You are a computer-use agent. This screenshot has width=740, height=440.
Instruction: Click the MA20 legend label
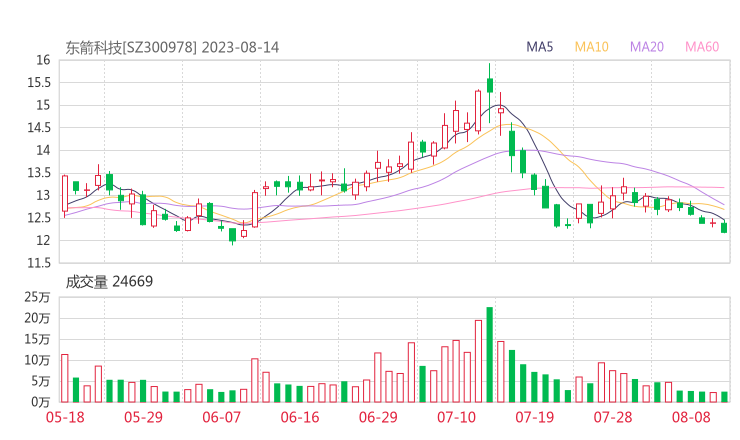click(x=647, y=47)
